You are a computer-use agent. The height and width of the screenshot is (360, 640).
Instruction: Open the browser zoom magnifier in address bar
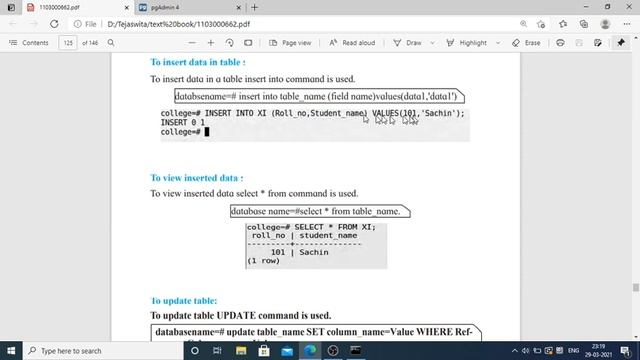523,24
